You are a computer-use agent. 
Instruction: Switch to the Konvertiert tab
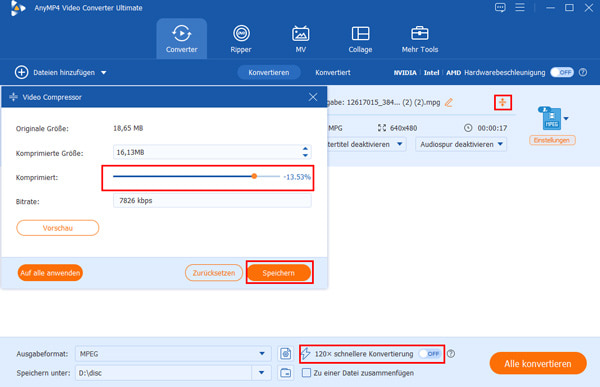click(333, 72)
